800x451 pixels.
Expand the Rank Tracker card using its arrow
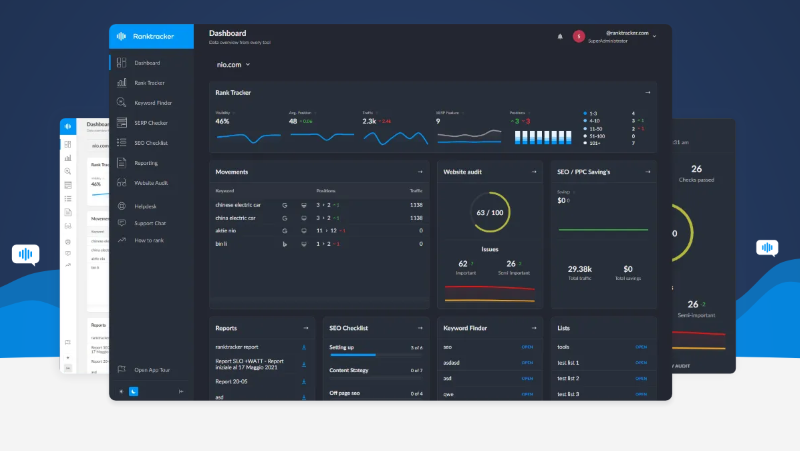648,93
